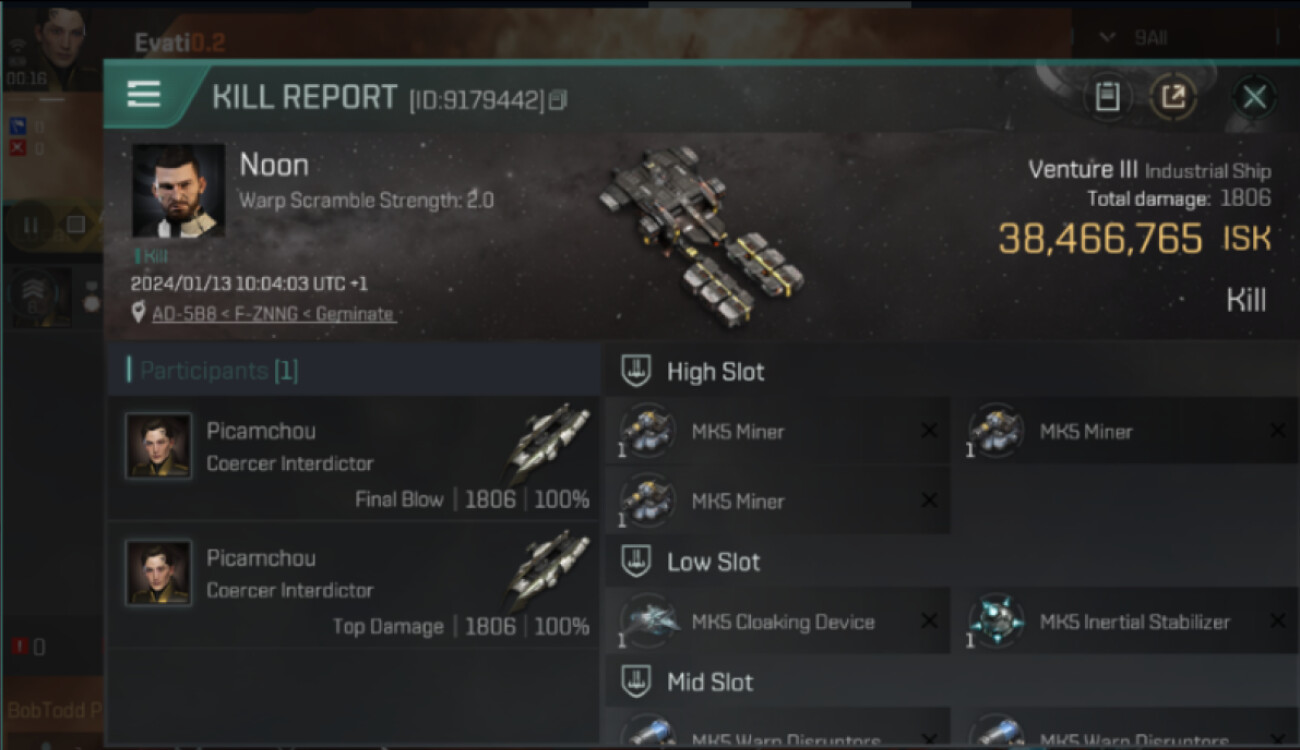Open location link AO-5B8 F-ZNNG Geminate
Viewport: 1300px width, 750px height.
(x=273, y=314)
